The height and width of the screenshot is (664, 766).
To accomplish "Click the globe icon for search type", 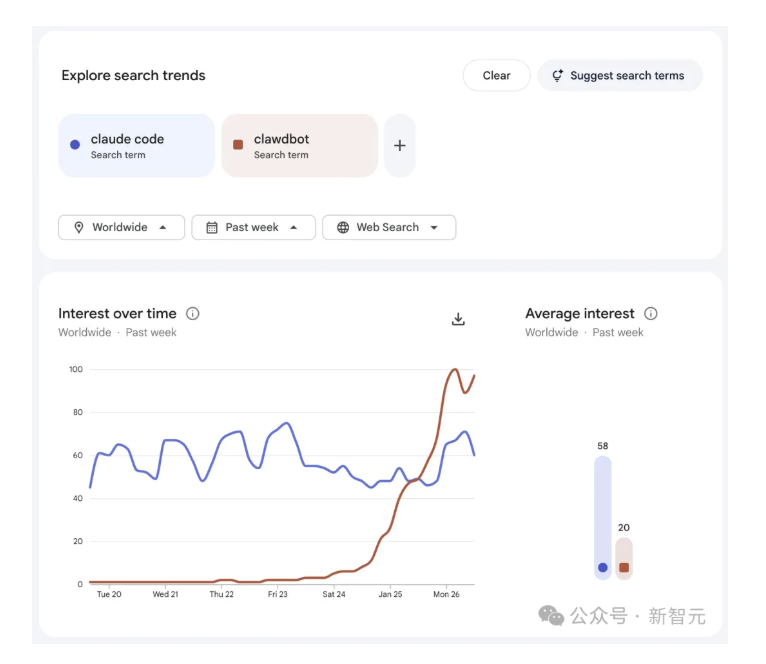I will click(343, 227).
